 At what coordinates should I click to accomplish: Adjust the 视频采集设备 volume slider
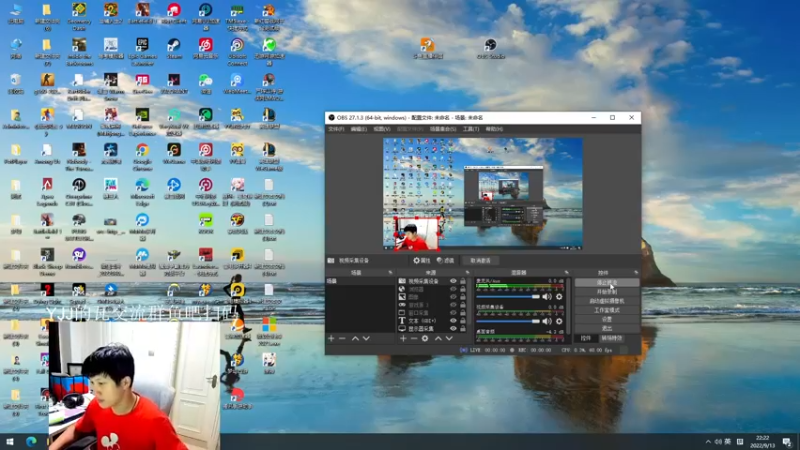point(508,321)
